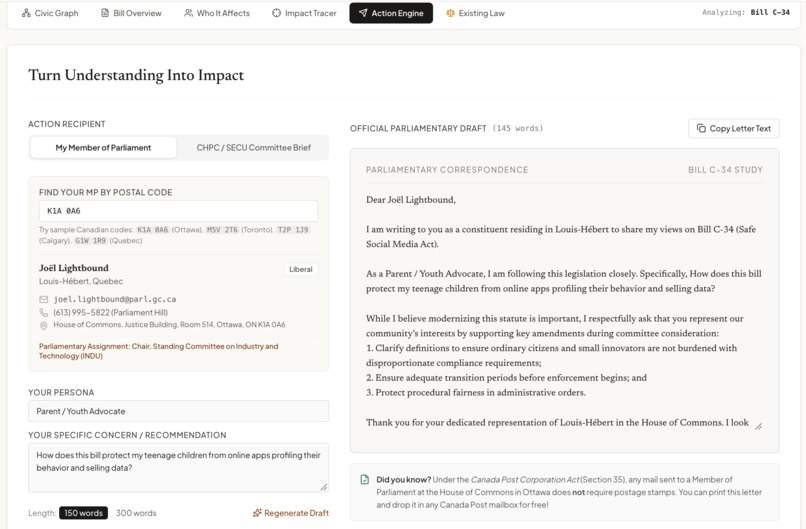This screenshot has height=529, width=806.
Task: Click the Analyzing: Bill C-34 label
Action: [746, 12]
